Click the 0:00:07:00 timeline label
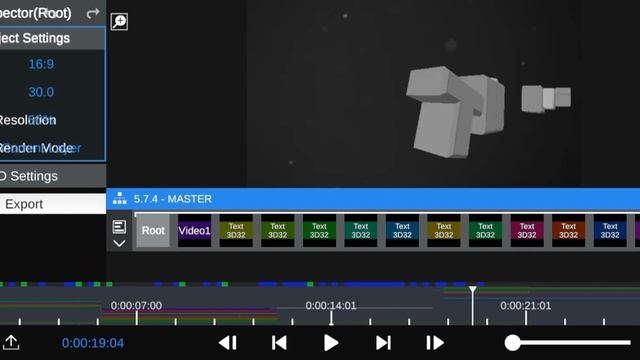 (x=136, y=306)
